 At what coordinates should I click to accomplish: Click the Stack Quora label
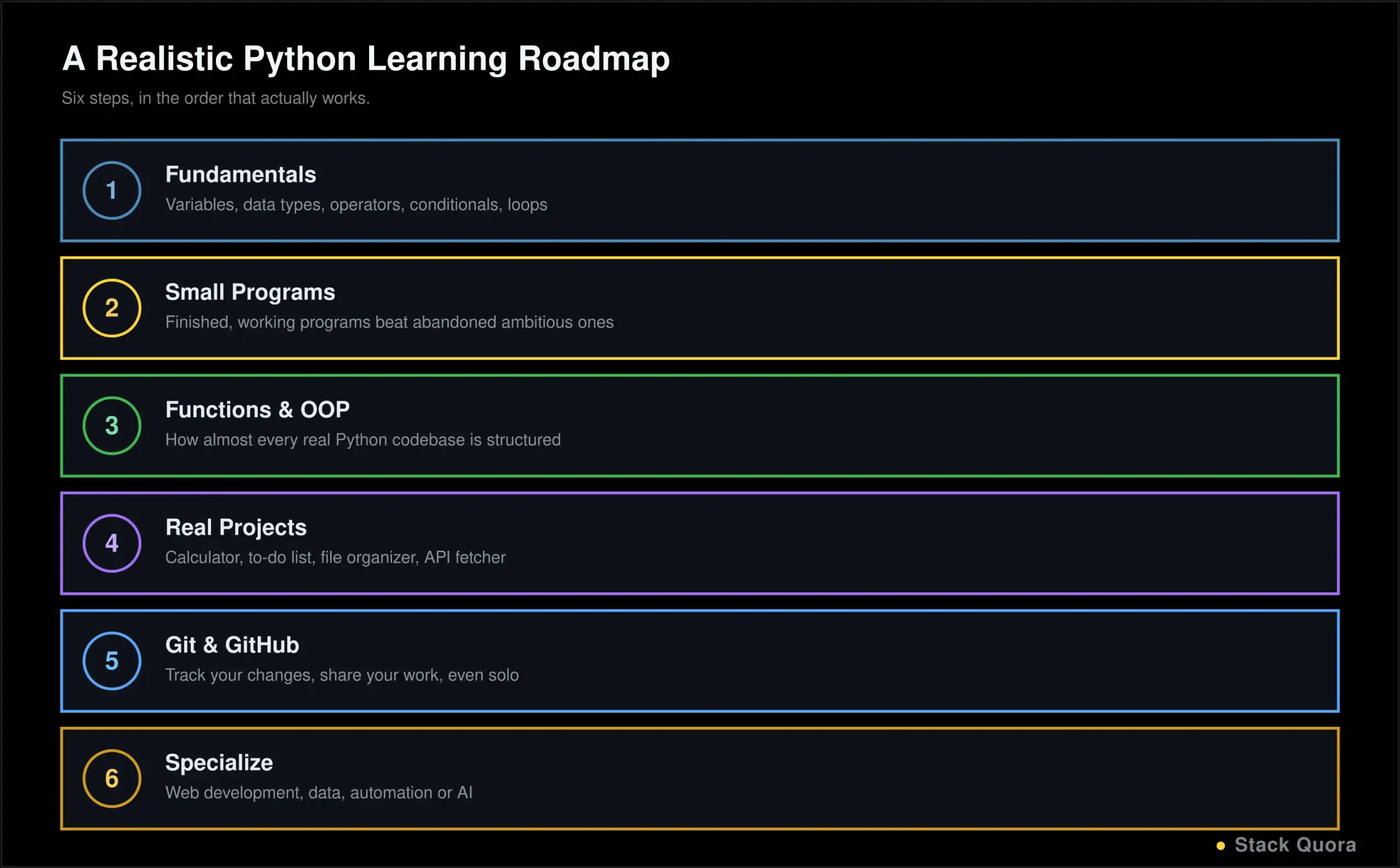(x=1296, y=845)
